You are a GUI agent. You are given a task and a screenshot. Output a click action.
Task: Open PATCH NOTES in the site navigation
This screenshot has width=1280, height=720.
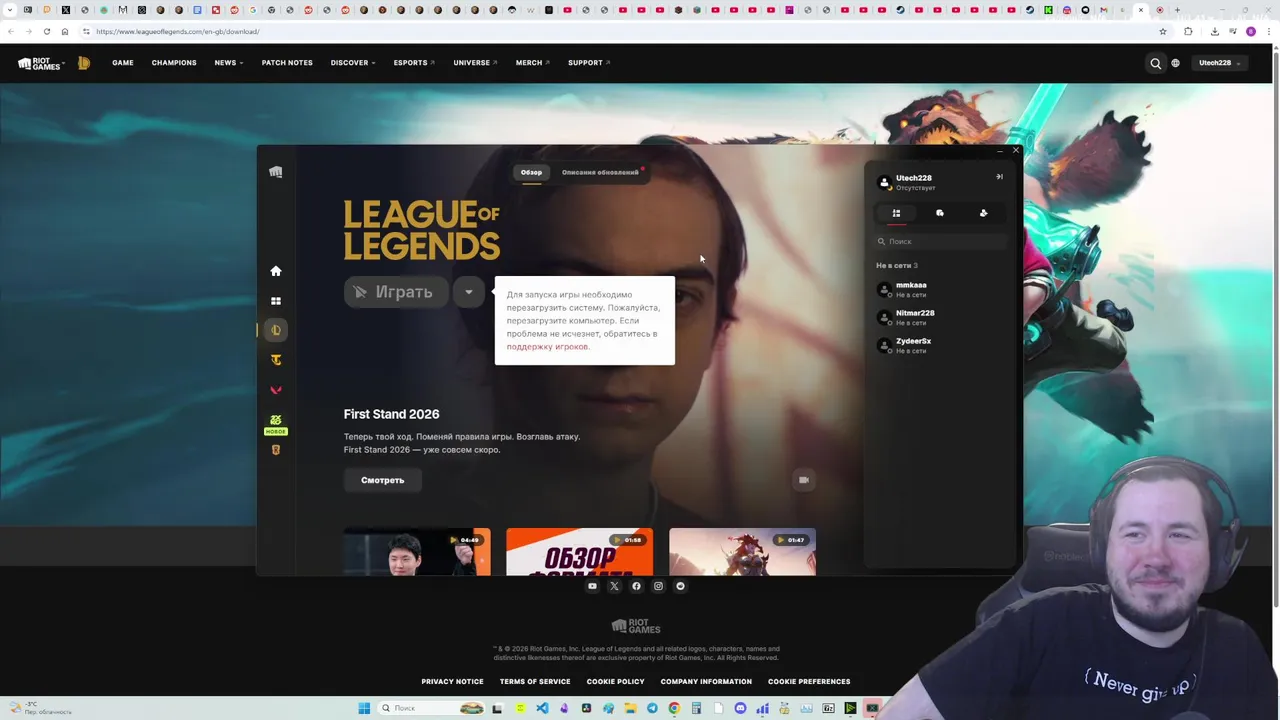click(287, 63)
